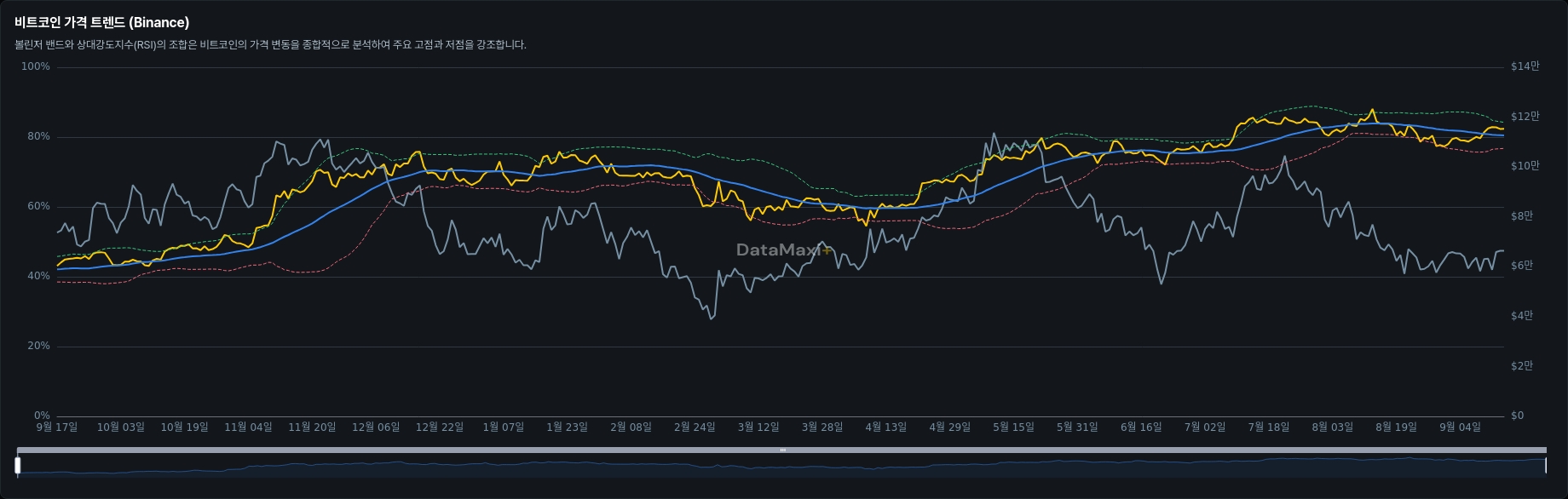
Task: Click the '0%' left axis label
Action: pos(42,416)
